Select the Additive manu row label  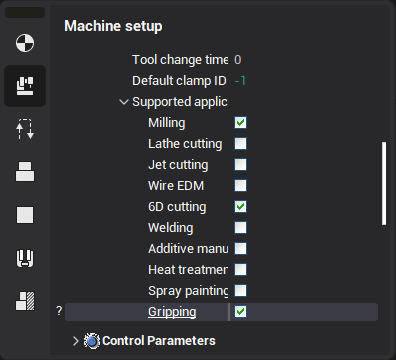188,249
